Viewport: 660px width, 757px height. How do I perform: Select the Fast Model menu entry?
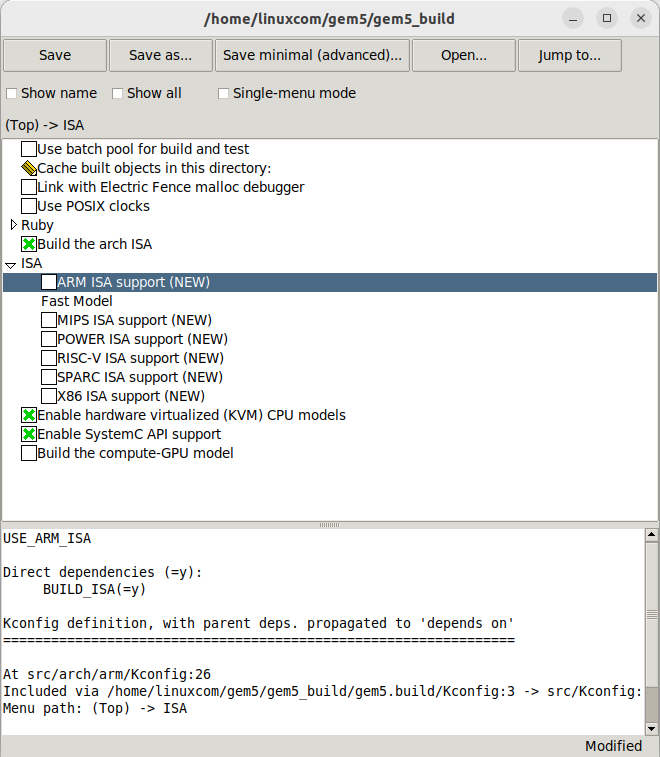pyautogui.click(x=76, y=301)
